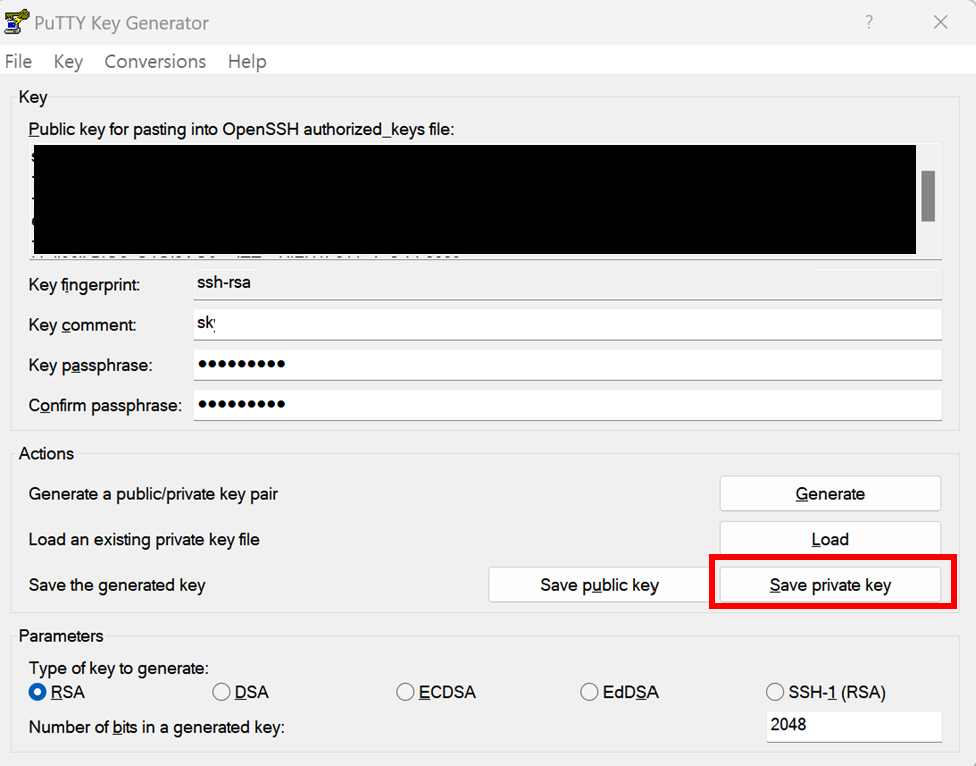Open the Key menu
Image resolution: width=976 pixels, height=766 pixels.
coord(68,62)
